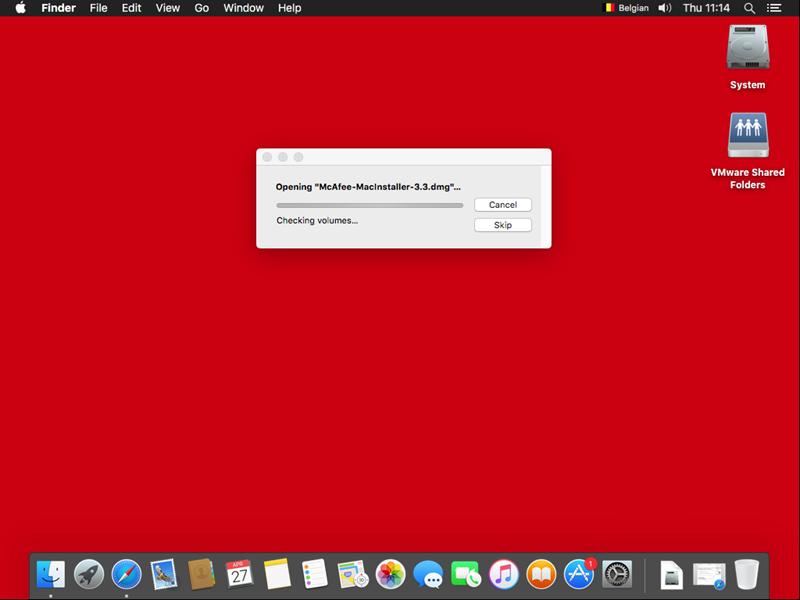Open Calendar from the Dock

click(239, 574)
